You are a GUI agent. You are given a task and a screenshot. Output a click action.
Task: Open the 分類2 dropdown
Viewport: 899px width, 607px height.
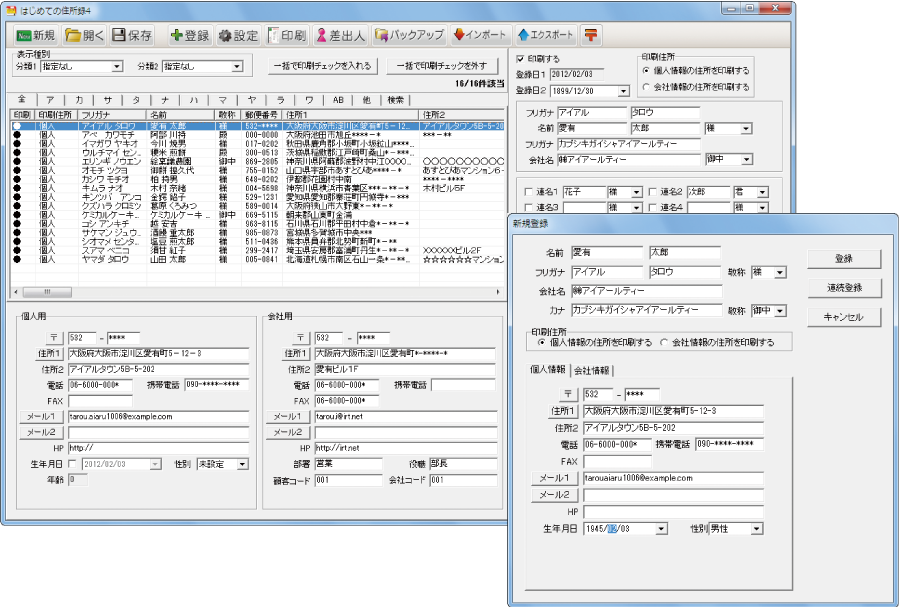238,67
